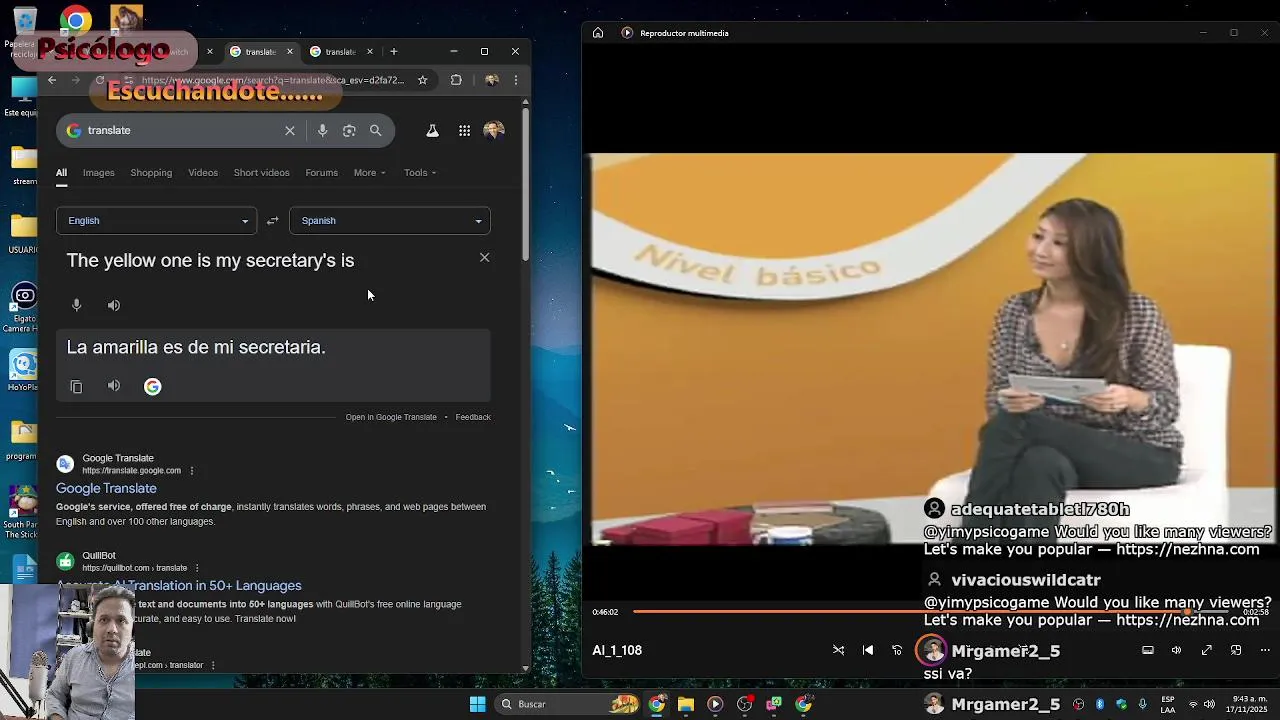Search translation on Google icon
The width and height of the screenshot is (1280, 720).
click(x=152, y=386)
